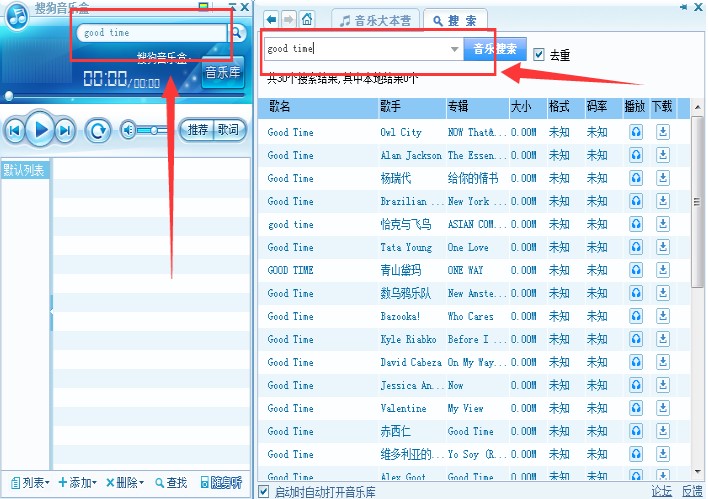The image size is (708, 499).
Task: Download the Who Cares album song
Action: (662, 317)
